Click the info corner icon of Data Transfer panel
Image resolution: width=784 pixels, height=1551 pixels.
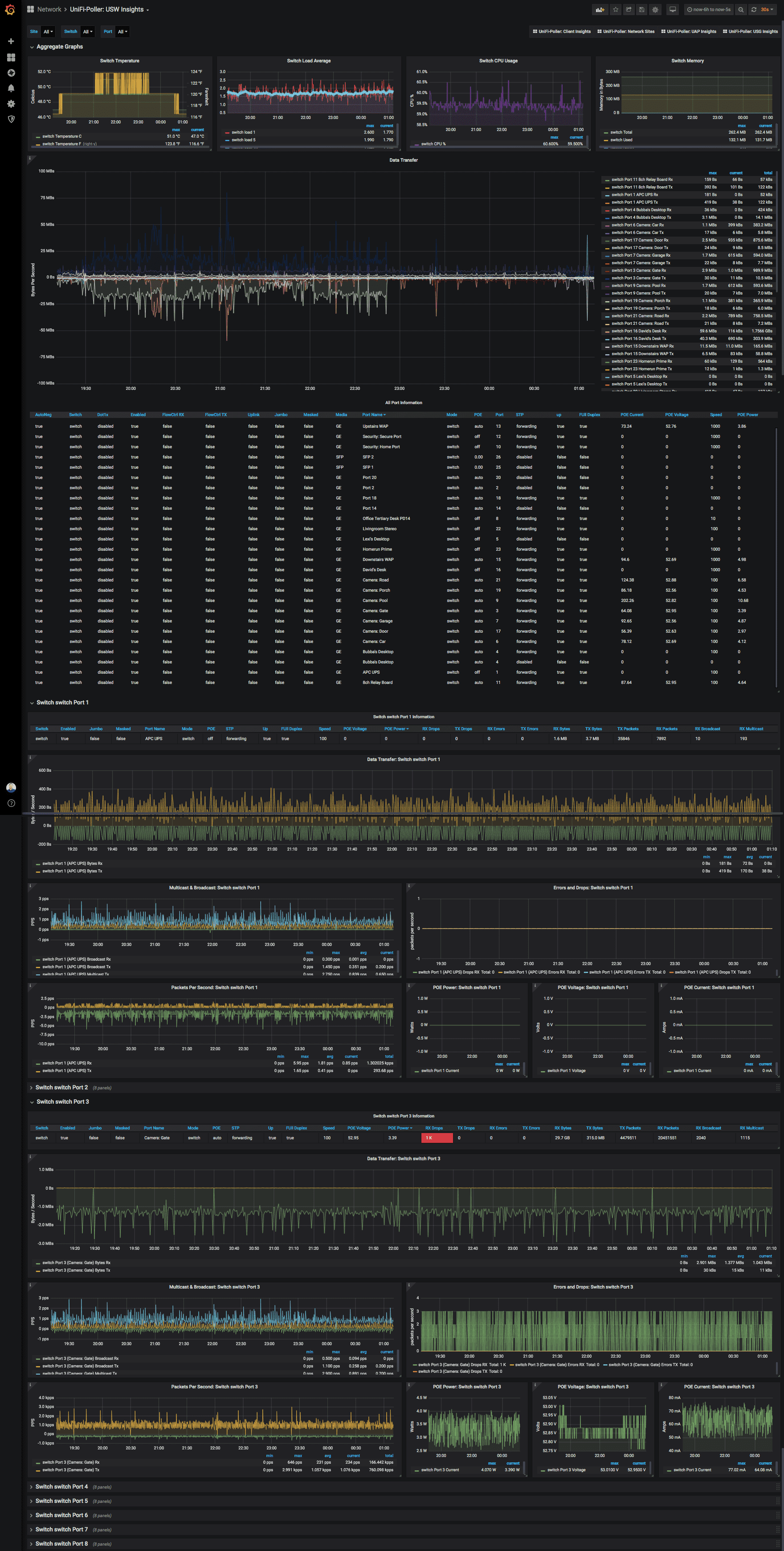(x=29, y=158)
